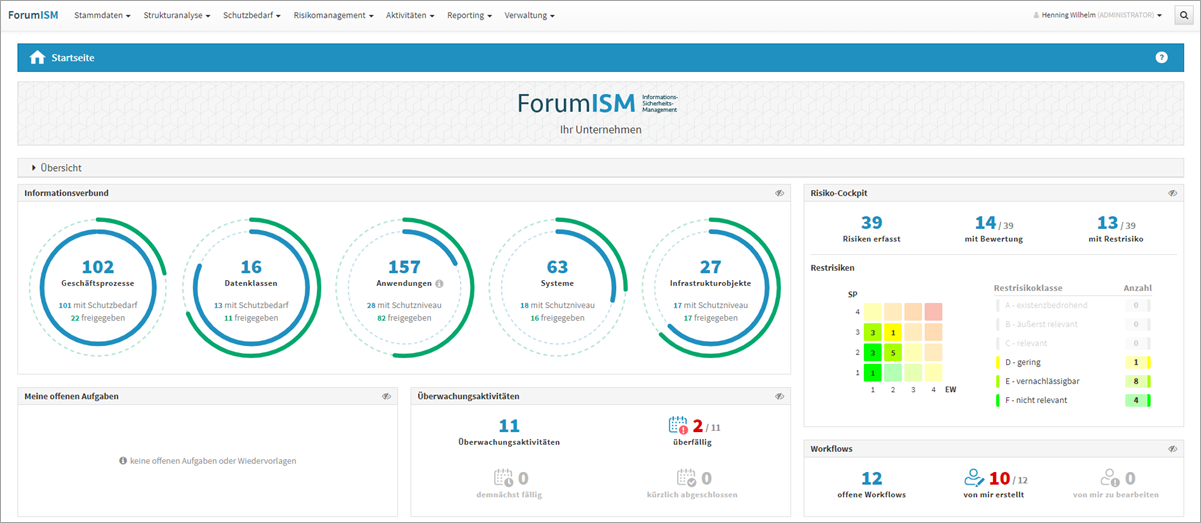Click the search magnifier icon
Viewport: 1201px width, 523px height.
click(1181, 16)
